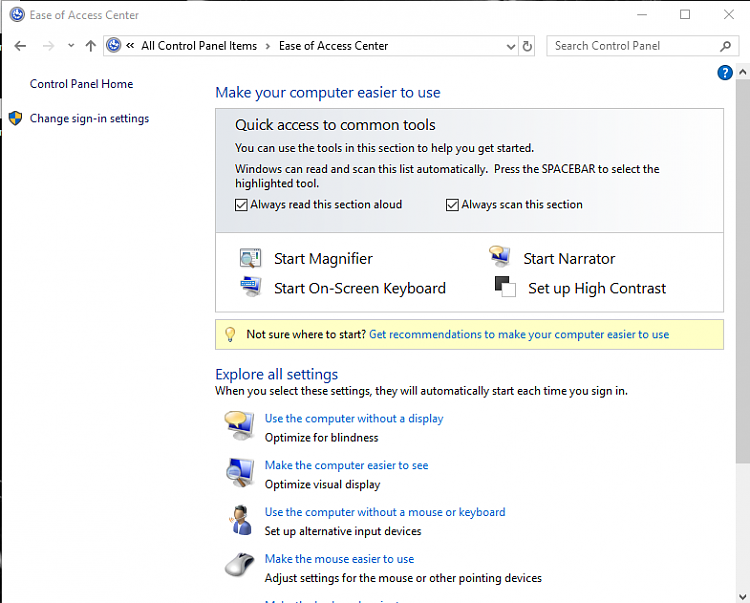Click the Start Narrator icon
The image size is (750, 603).
tap(500, 258)
